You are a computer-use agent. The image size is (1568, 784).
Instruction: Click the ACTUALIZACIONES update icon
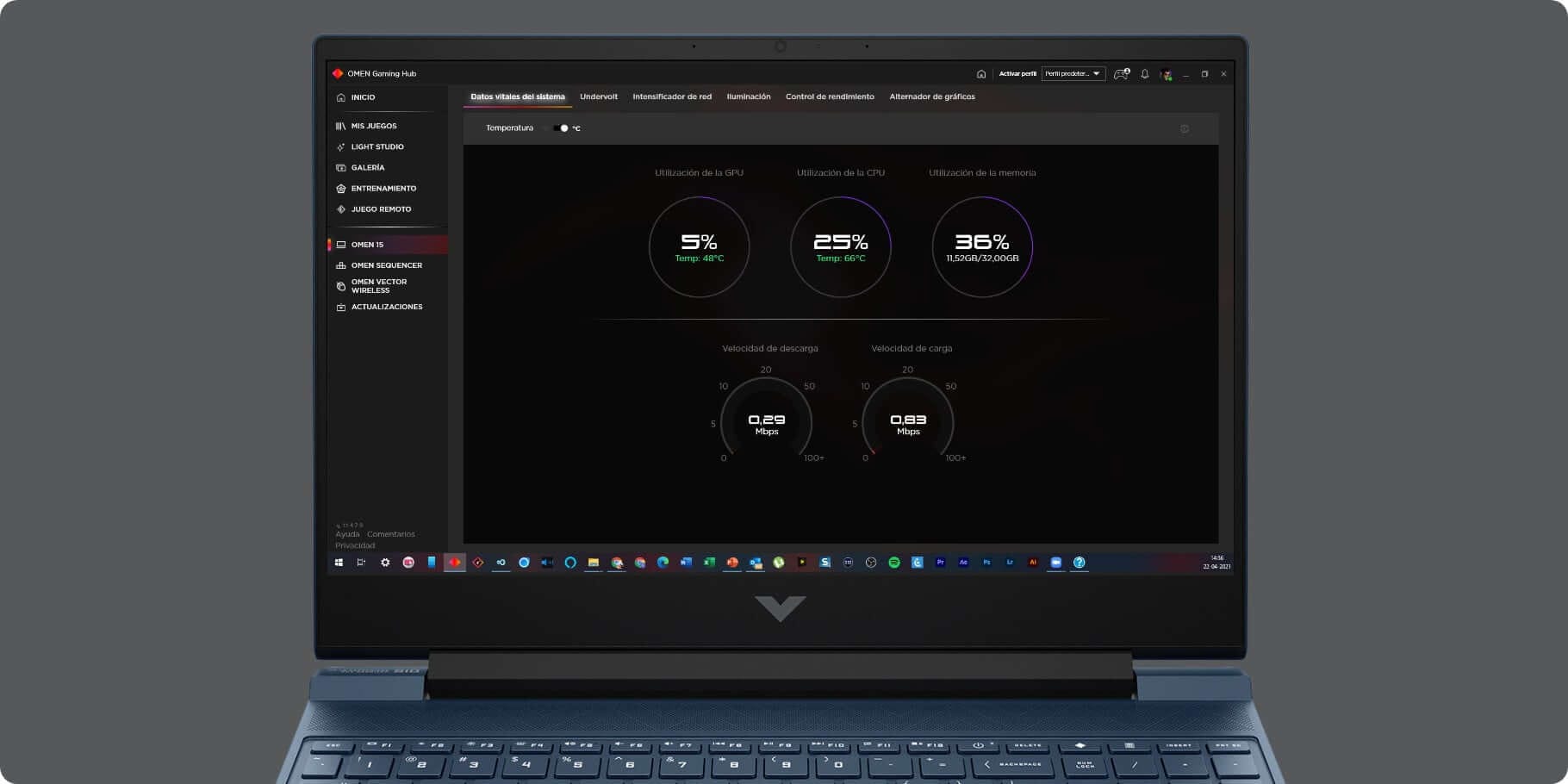click(341, 307)
